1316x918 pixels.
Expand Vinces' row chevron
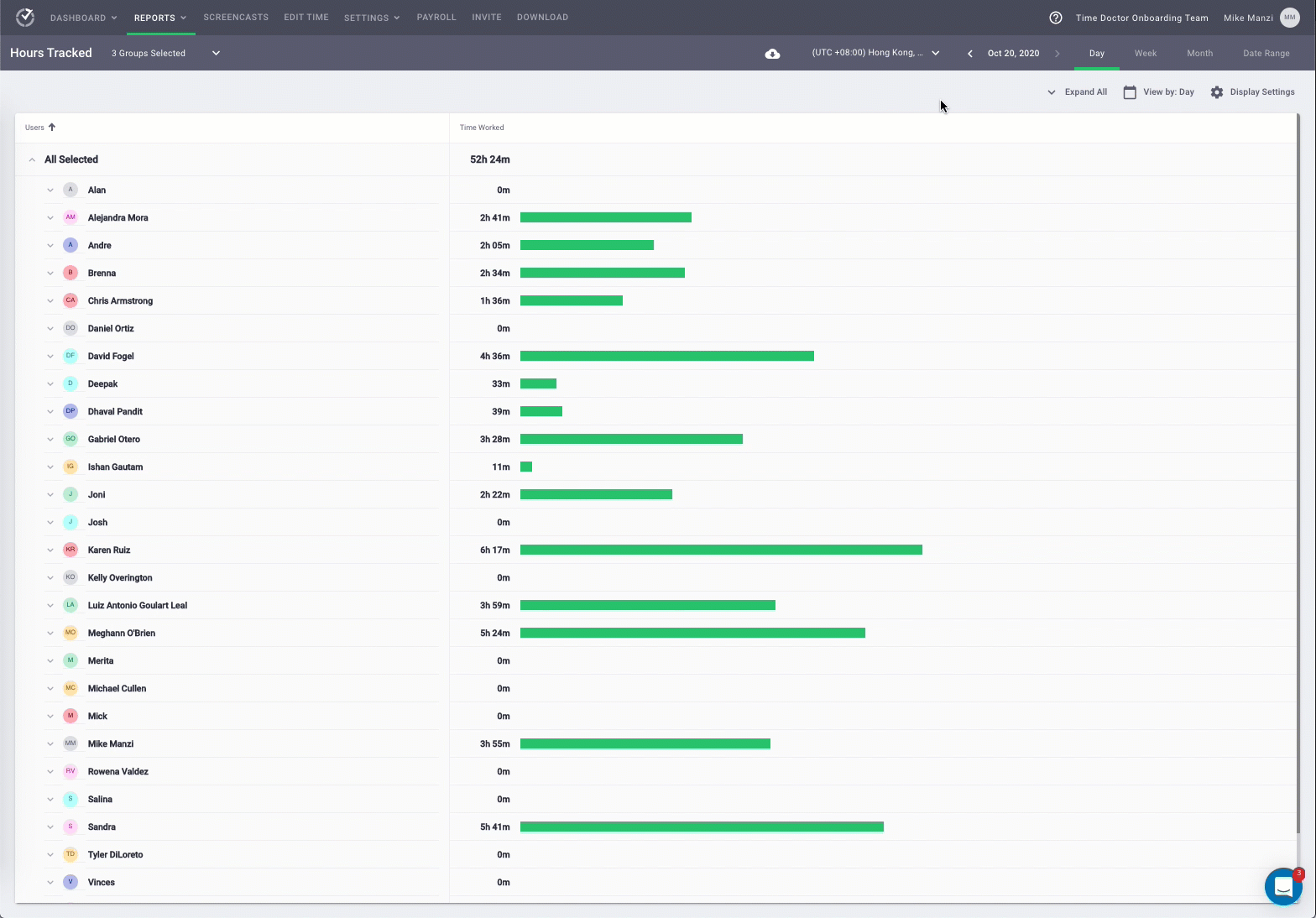click(x=50, y=883)
